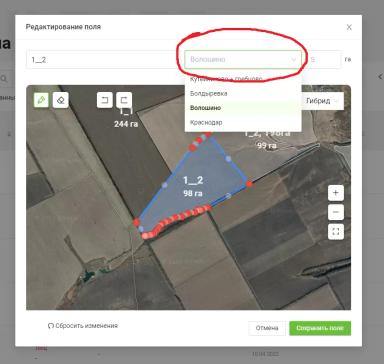Click the red vertex at polygon's right corner
This screenshot has height=364, width=384.
(x=249, y=184)
